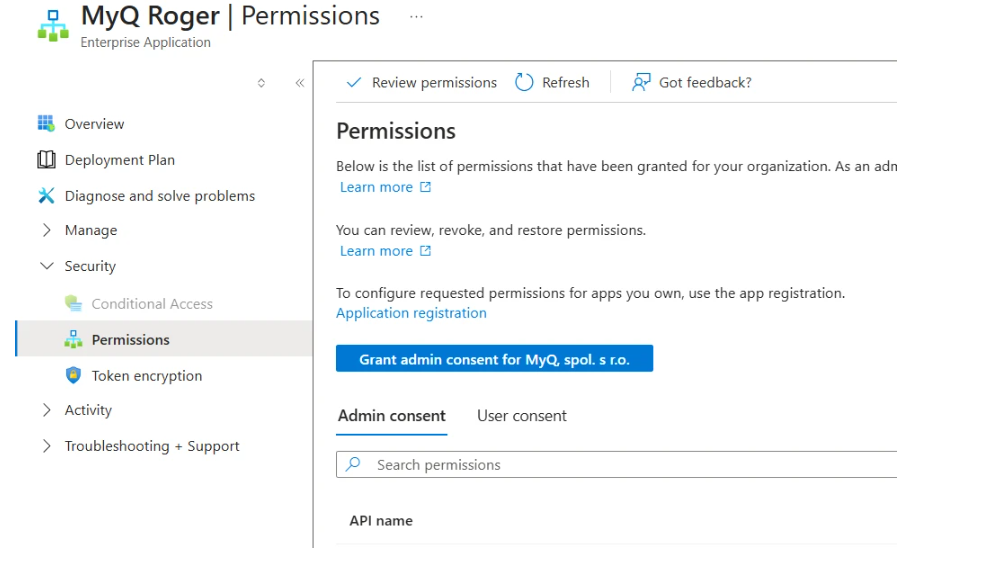
Task: Click the Enterprise Application subtitle
Action: pyautogui.click(x=145, y=42)
